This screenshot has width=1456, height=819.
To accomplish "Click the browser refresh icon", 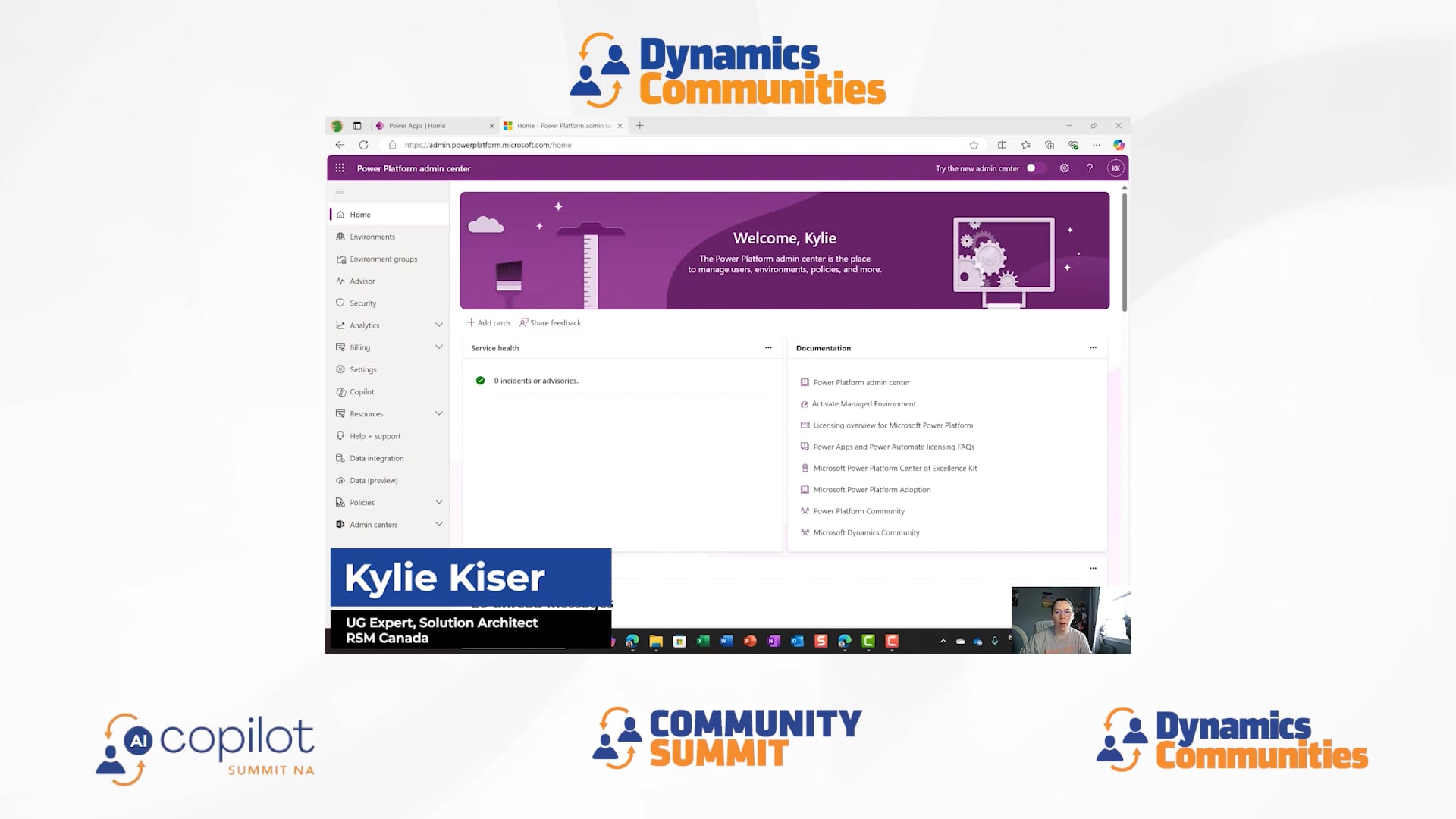I will click(x=363, y=145).
